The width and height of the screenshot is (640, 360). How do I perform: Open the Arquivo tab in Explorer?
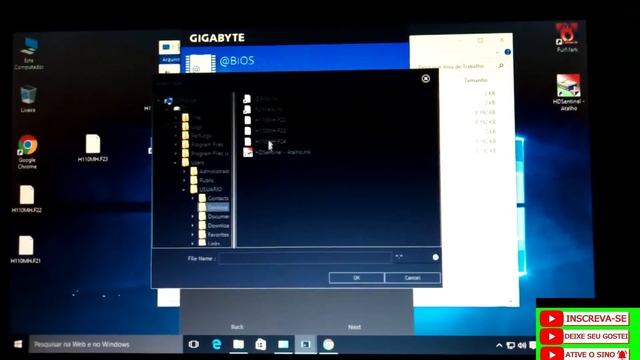click(x=170, y=59)
